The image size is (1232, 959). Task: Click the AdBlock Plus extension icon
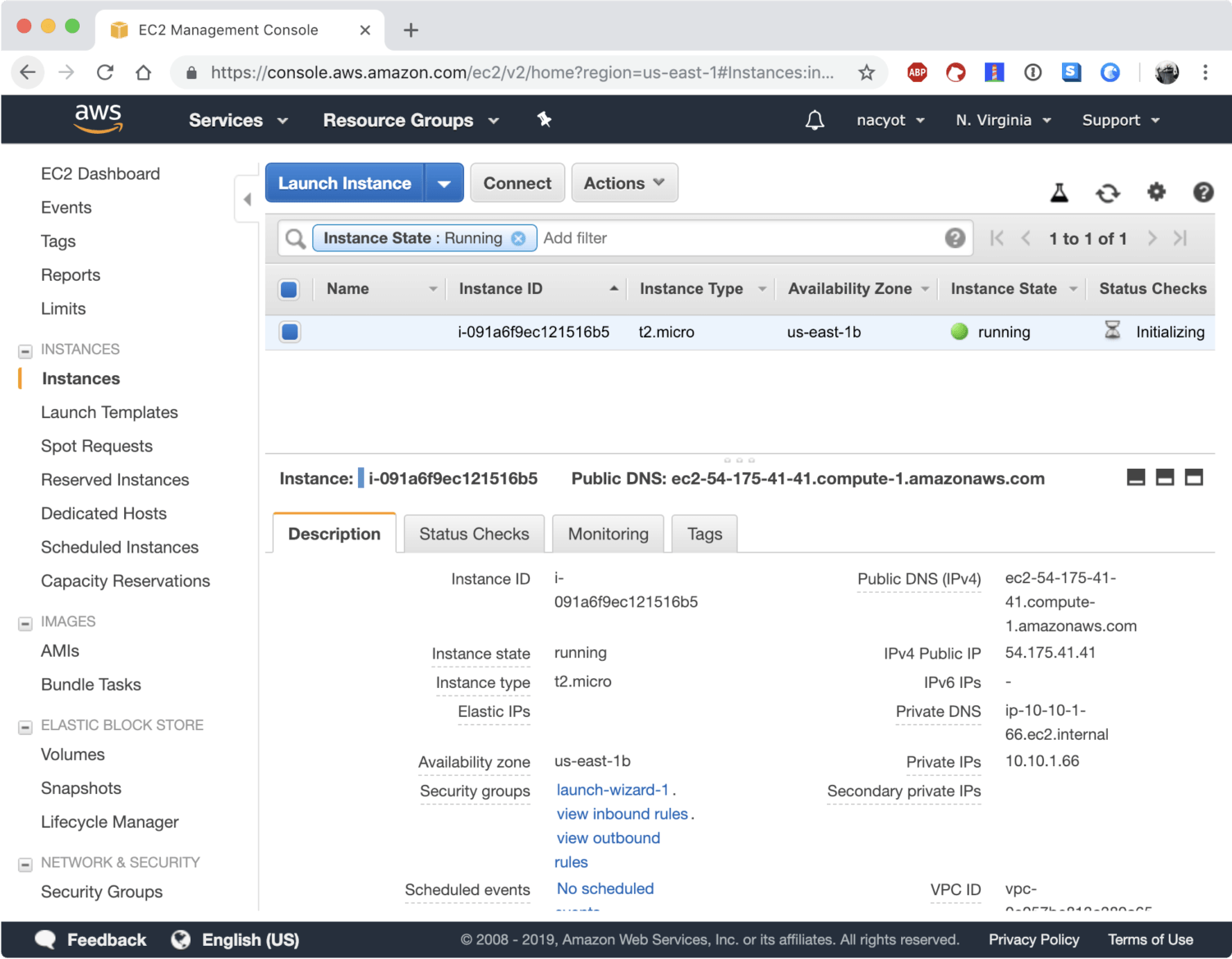917,72
